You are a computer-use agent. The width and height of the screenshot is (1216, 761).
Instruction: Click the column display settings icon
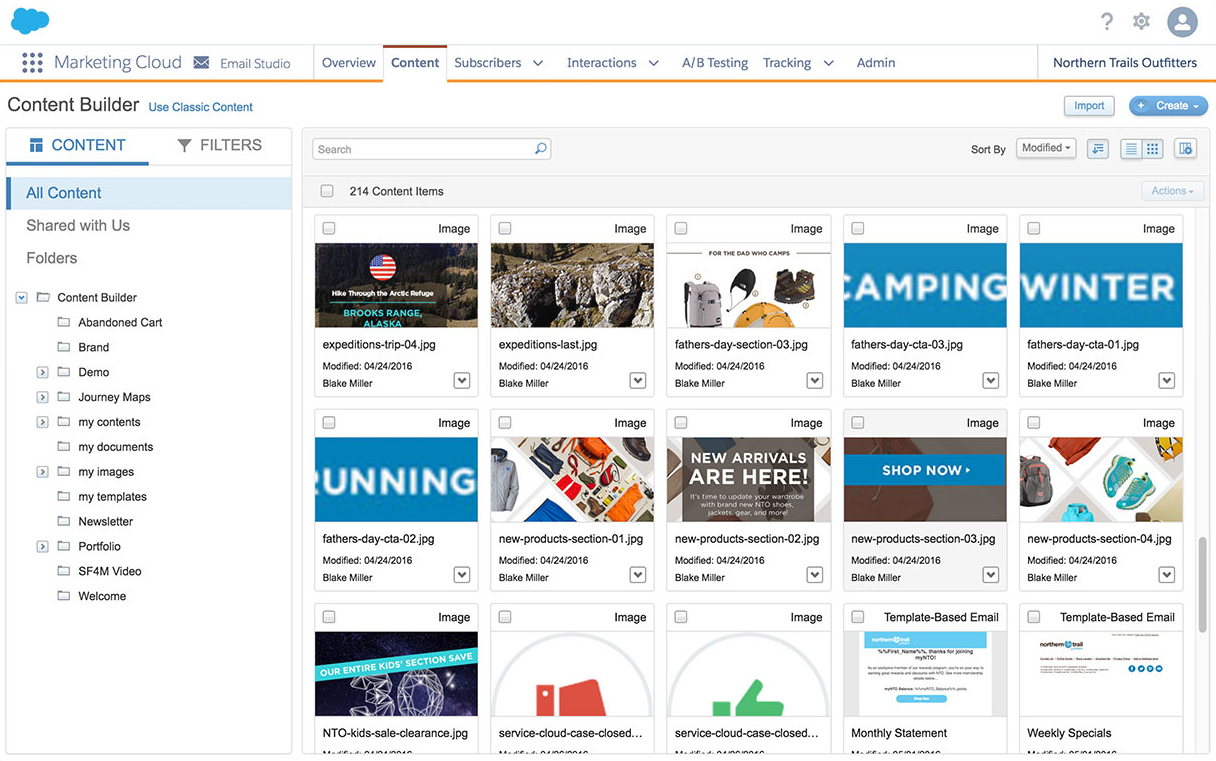point(1185,148)
